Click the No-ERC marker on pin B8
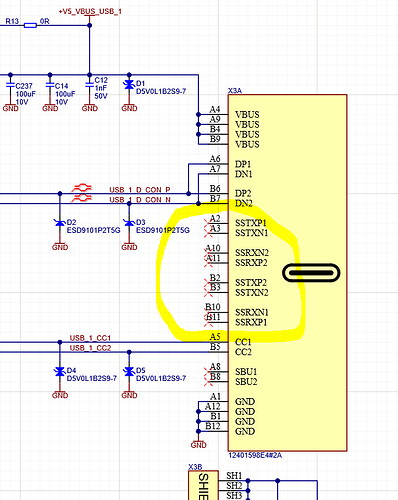398x500 pixels. 209,381
